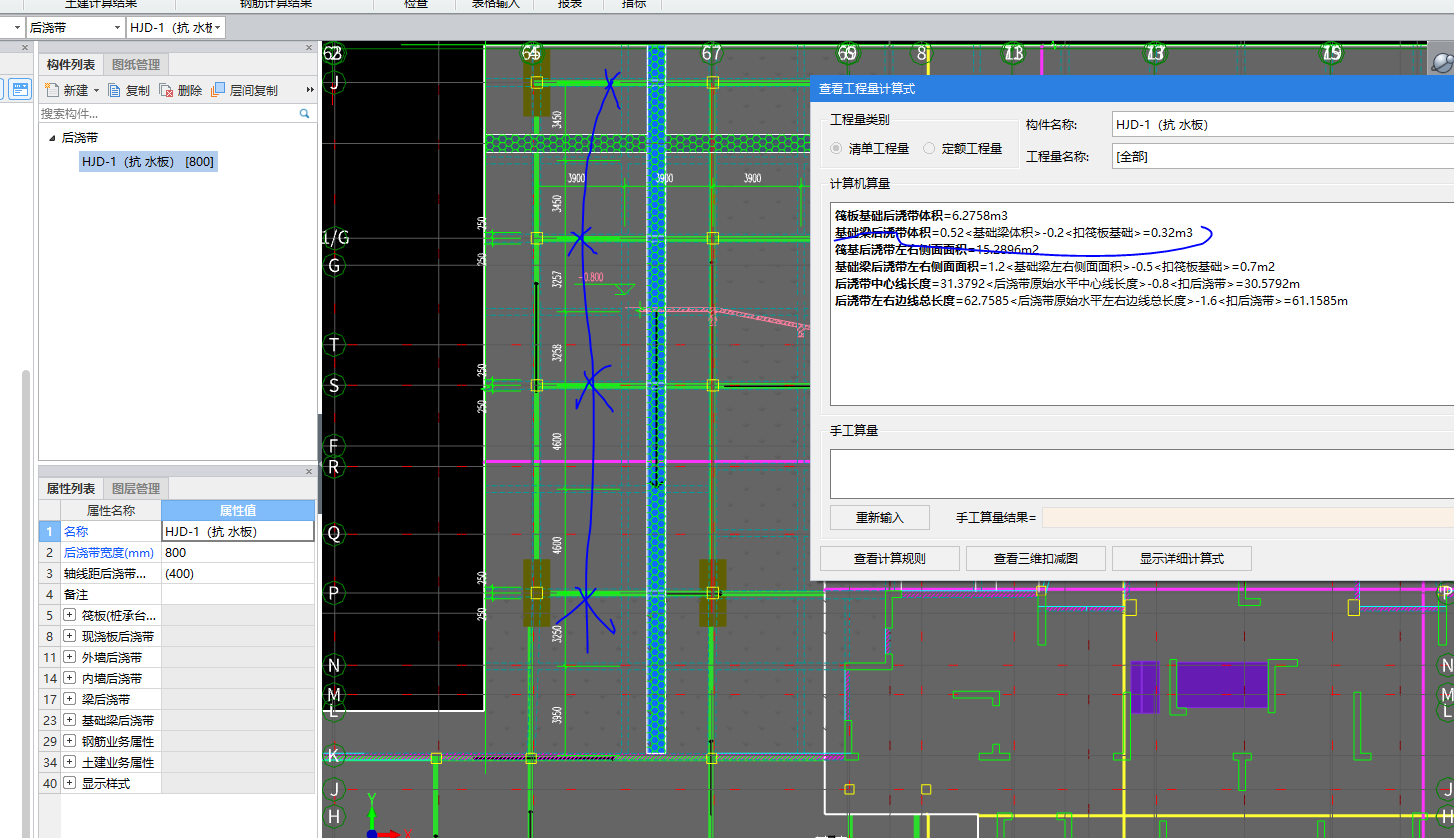
Task: Click the 查看计算规则 button
Action: coord(890,559)
